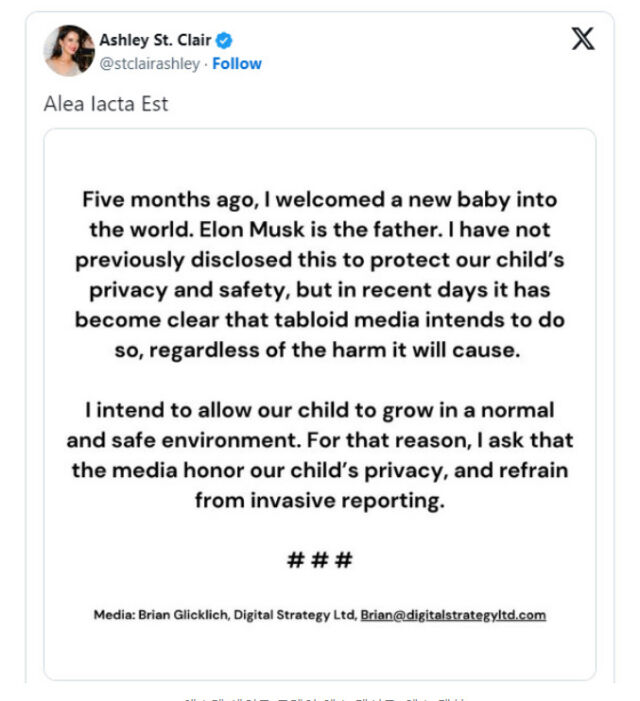640x701 pixels.
Task: Click the X logo on the tweet
Action: 581,40
